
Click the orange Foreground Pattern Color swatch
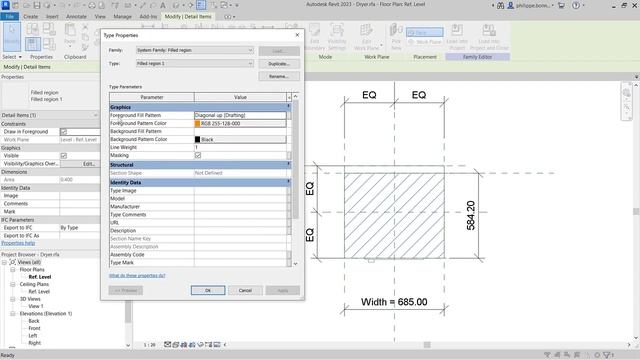coord(198,123)
